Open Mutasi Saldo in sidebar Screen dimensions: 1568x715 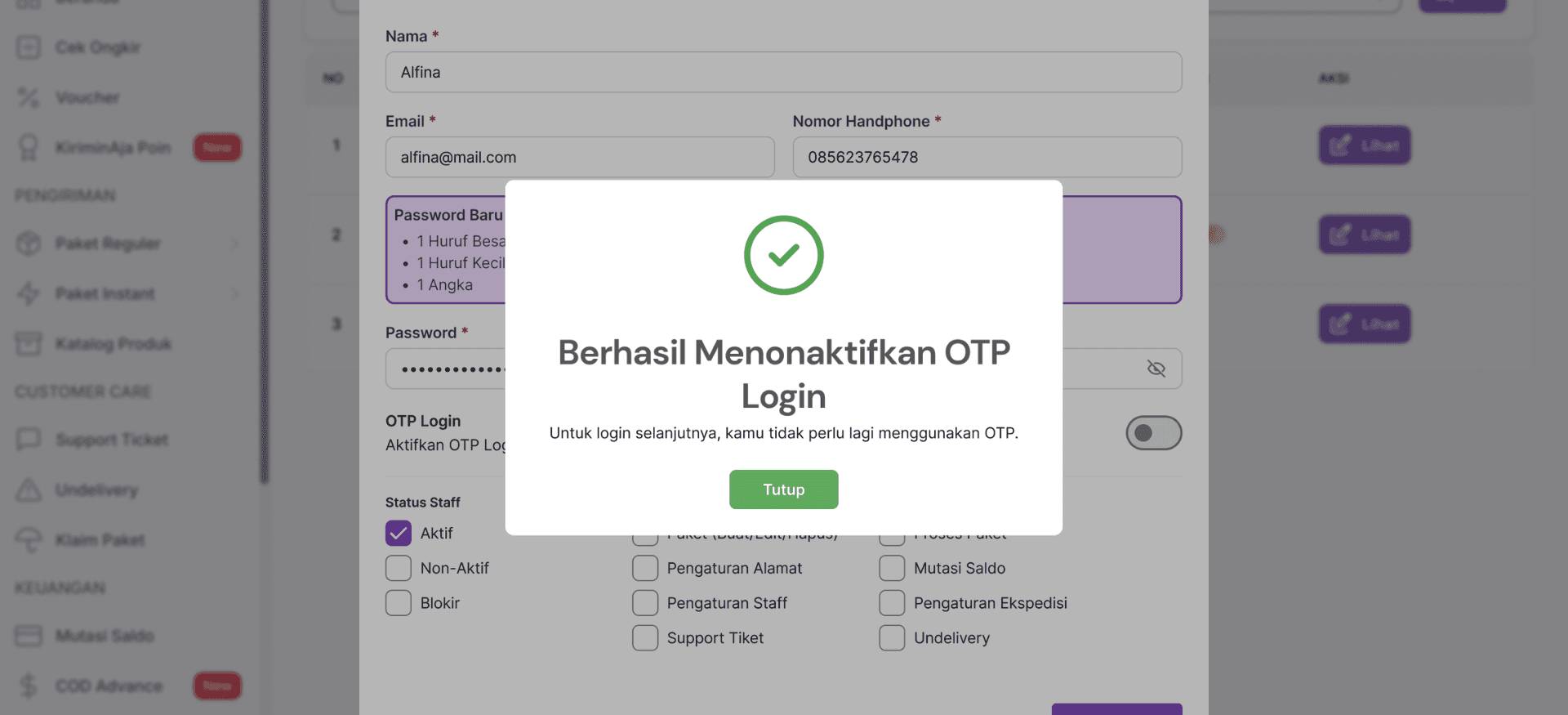105,636
